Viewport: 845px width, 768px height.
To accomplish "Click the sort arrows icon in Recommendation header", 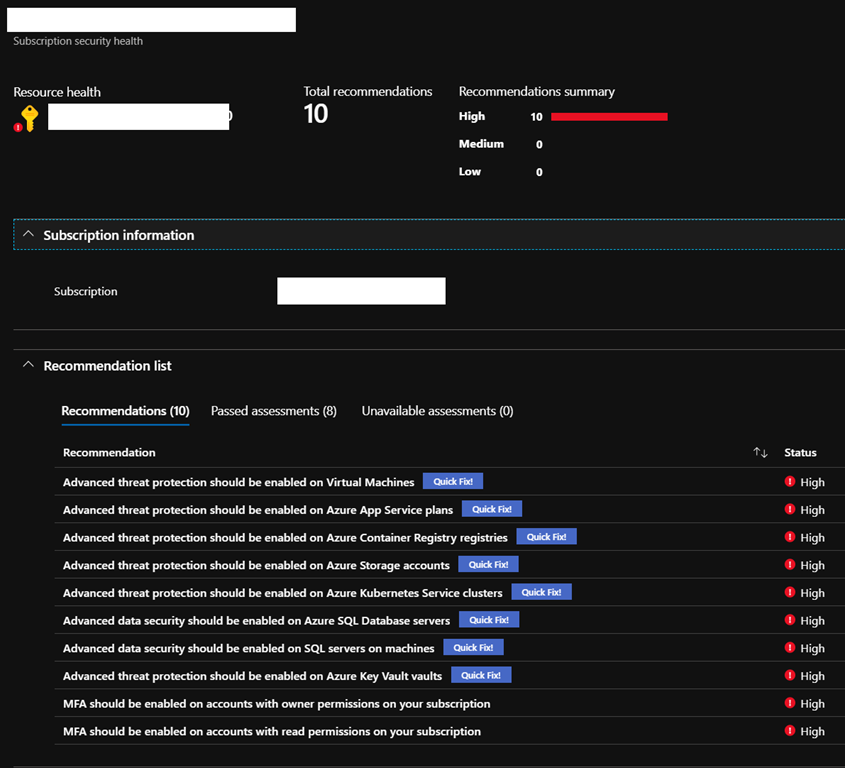I will click(x=760, y=453).
